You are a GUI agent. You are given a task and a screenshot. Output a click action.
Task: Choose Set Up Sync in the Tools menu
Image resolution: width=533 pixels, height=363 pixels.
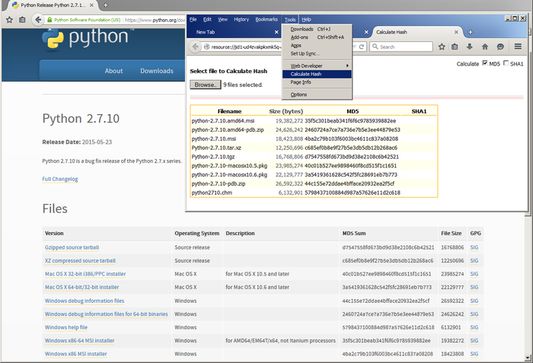(317, 54)
